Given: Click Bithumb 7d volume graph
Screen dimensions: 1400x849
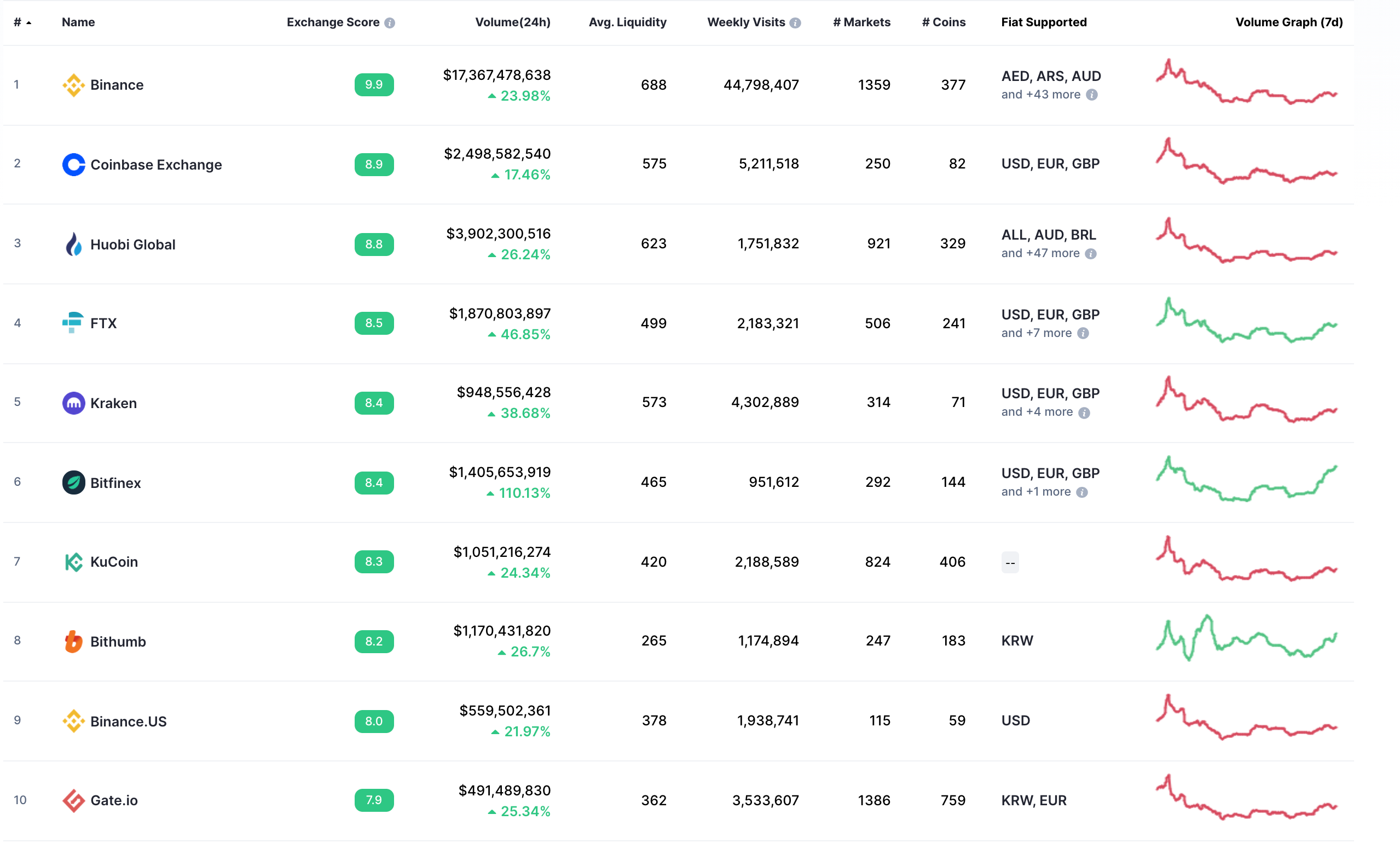Looking at the screenshot, I should [1247, 637].
